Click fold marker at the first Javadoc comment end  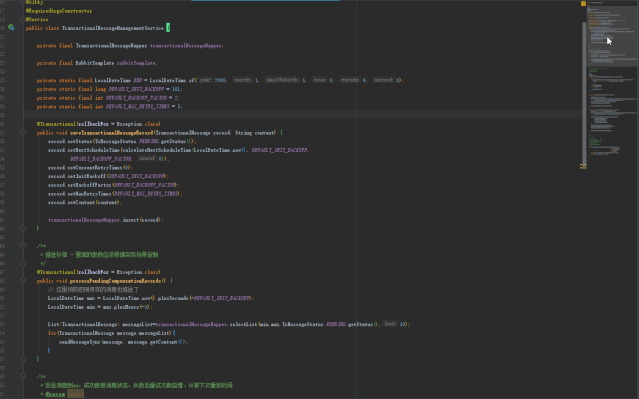pos(23,263)
